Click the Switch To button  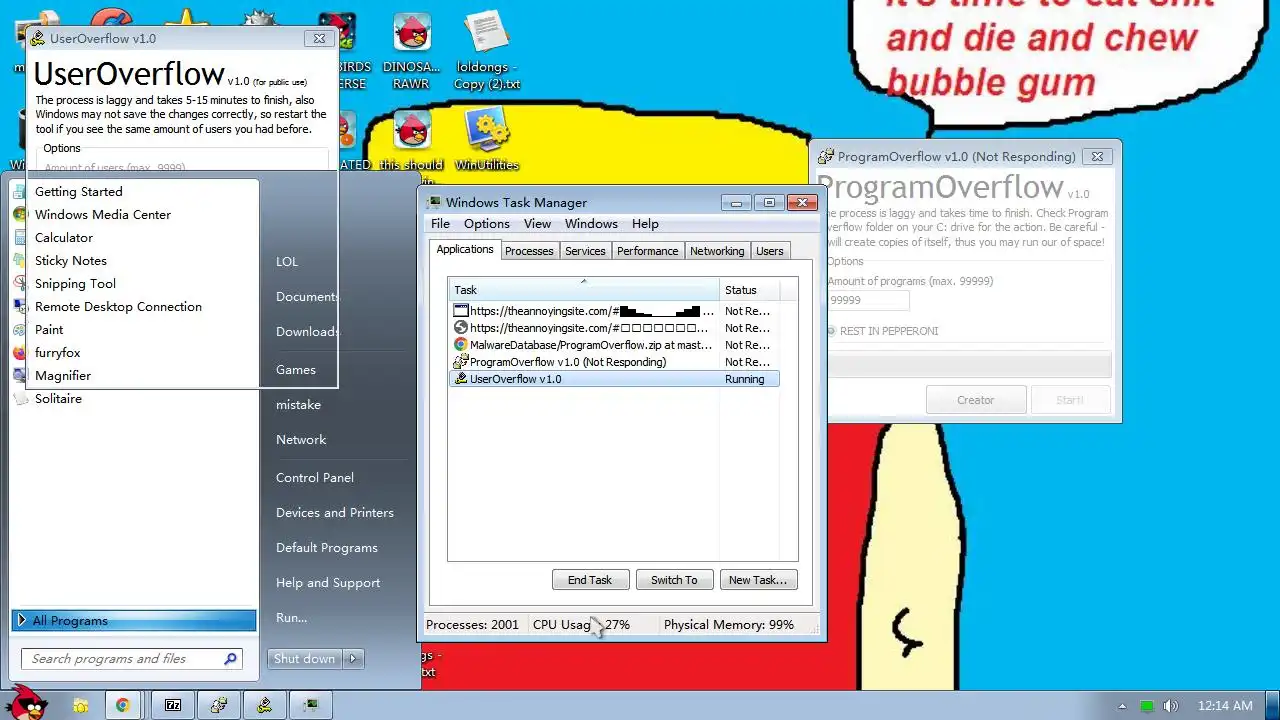674,580
